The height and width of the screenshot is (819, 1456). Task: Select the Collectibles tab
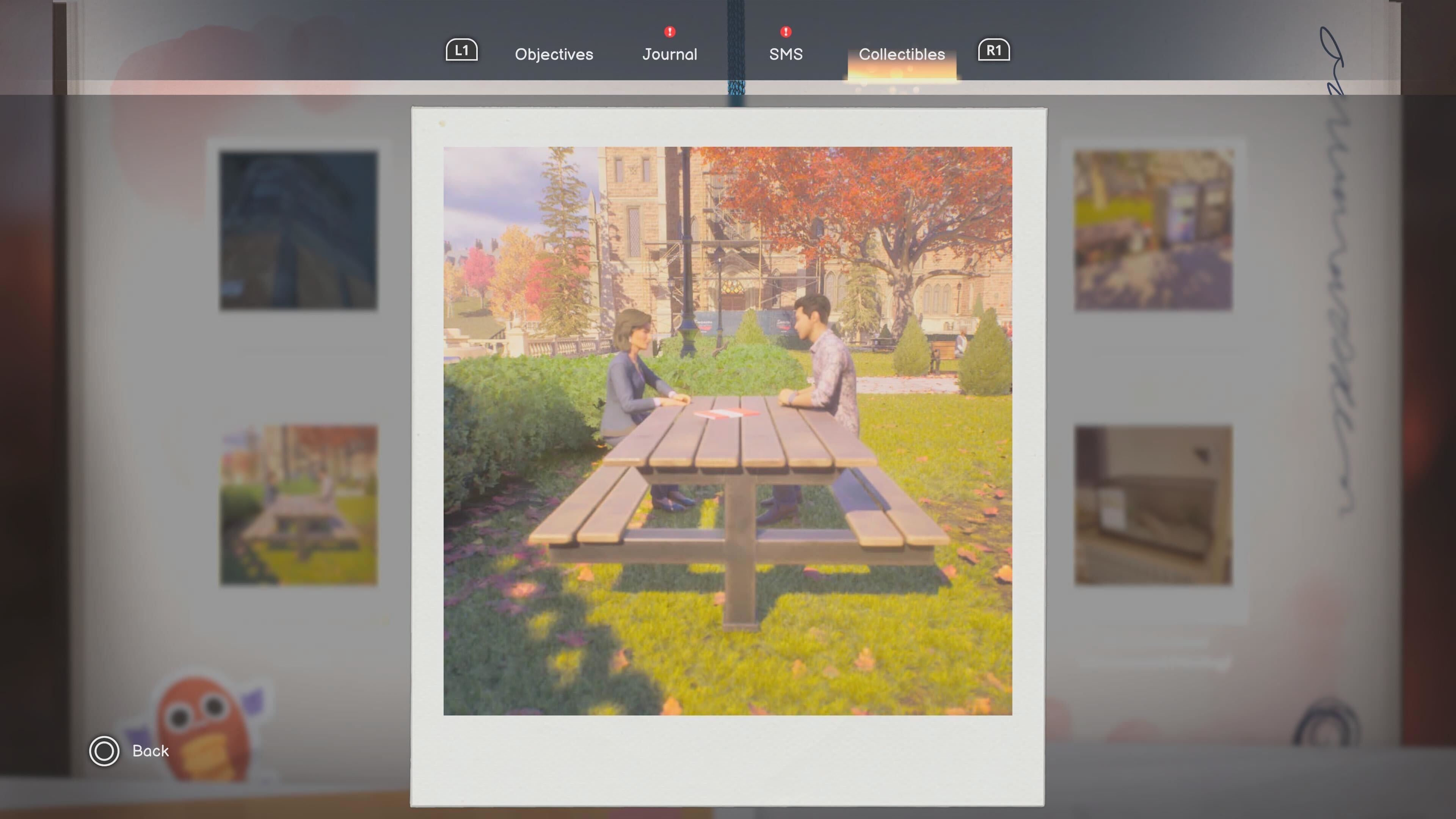[x=902, y=54]
